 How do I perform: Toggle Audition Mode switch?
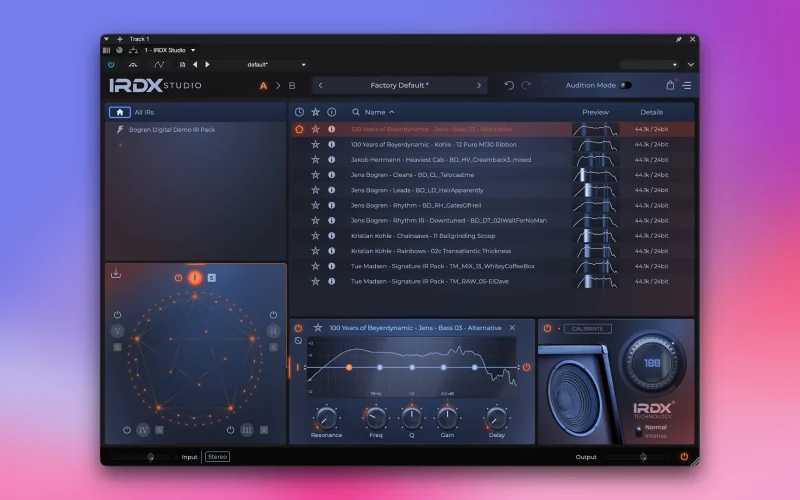point(626,85)
